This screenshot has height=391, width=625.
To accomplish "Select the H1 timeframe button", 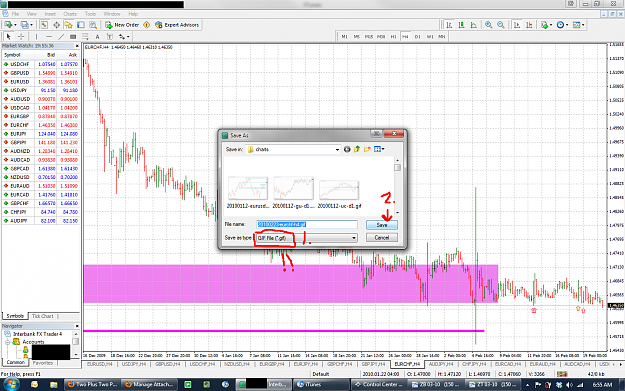I will (393, 36).
